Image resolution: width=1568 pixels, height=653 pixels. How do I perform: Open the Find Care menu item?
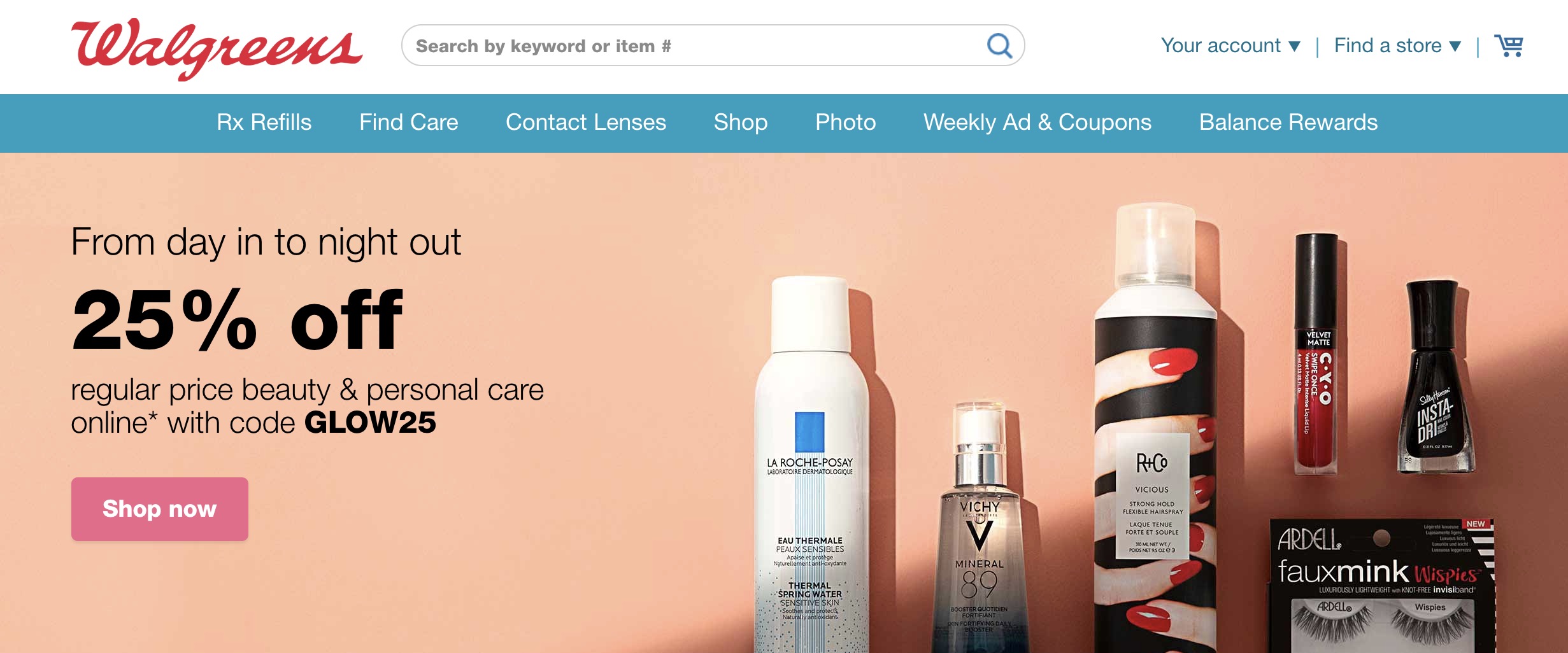[x=408, y=122]
